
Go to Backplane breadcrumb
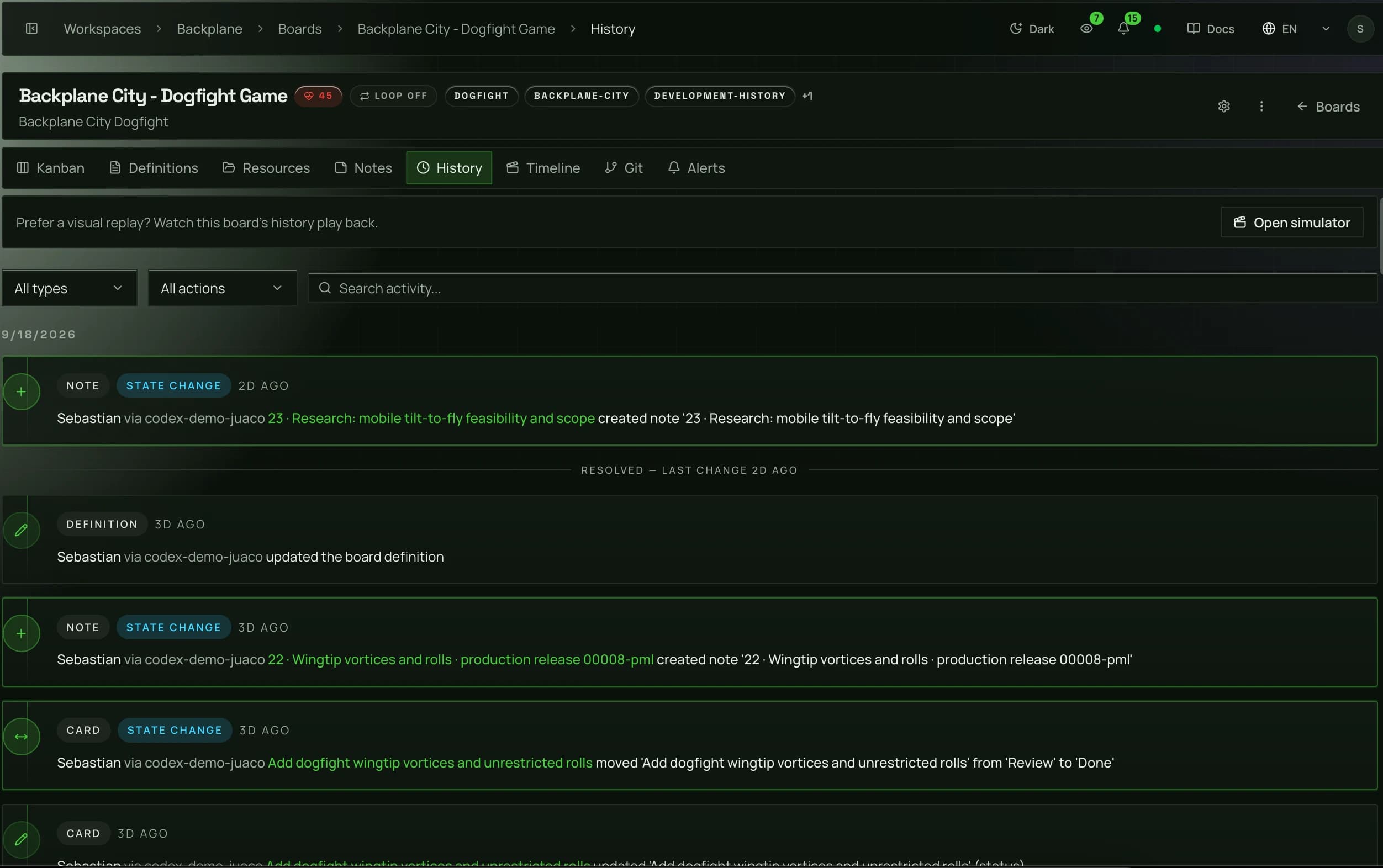pos(209,29)
